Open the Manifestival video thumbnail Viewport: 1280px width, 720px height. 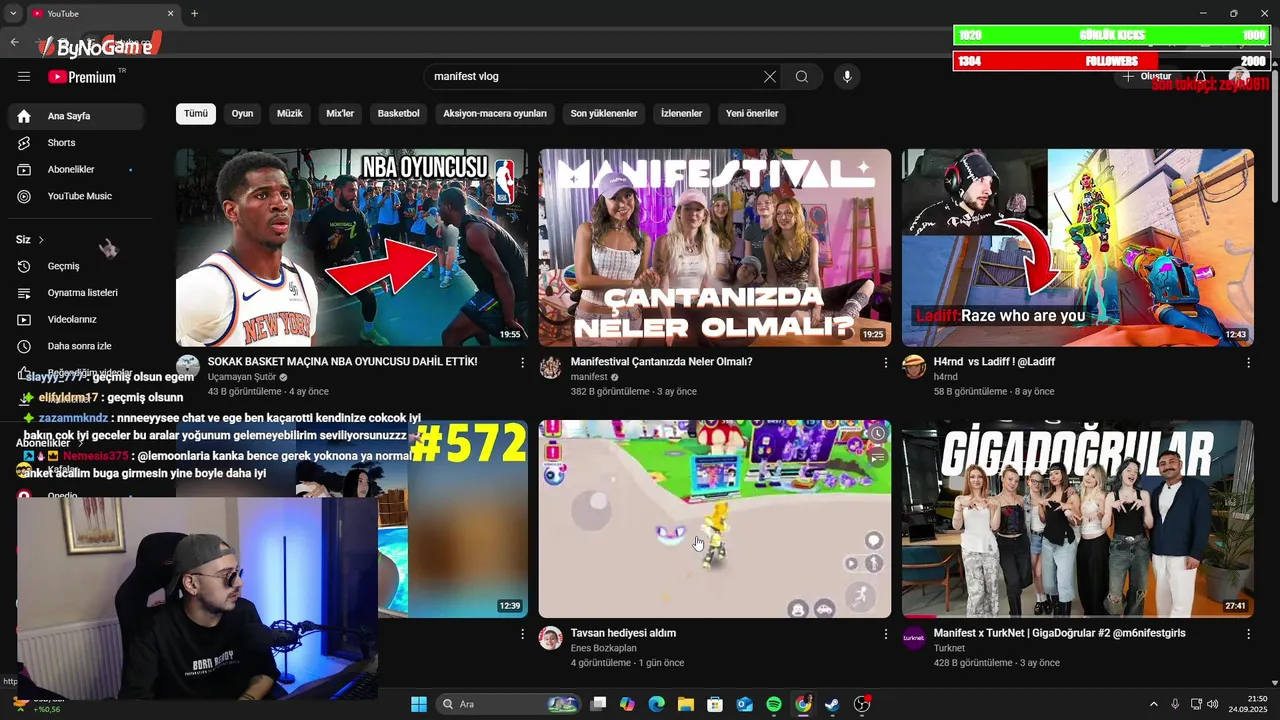point(715,248)
